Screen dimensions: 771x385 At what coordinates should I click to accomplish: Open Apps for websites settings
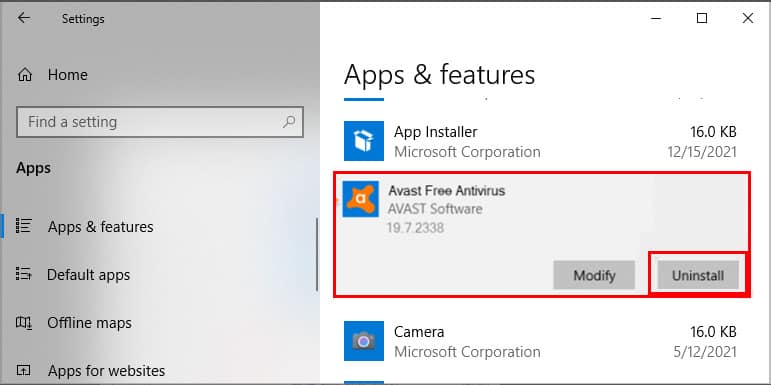pyautogui.click(x=106, y=370)
